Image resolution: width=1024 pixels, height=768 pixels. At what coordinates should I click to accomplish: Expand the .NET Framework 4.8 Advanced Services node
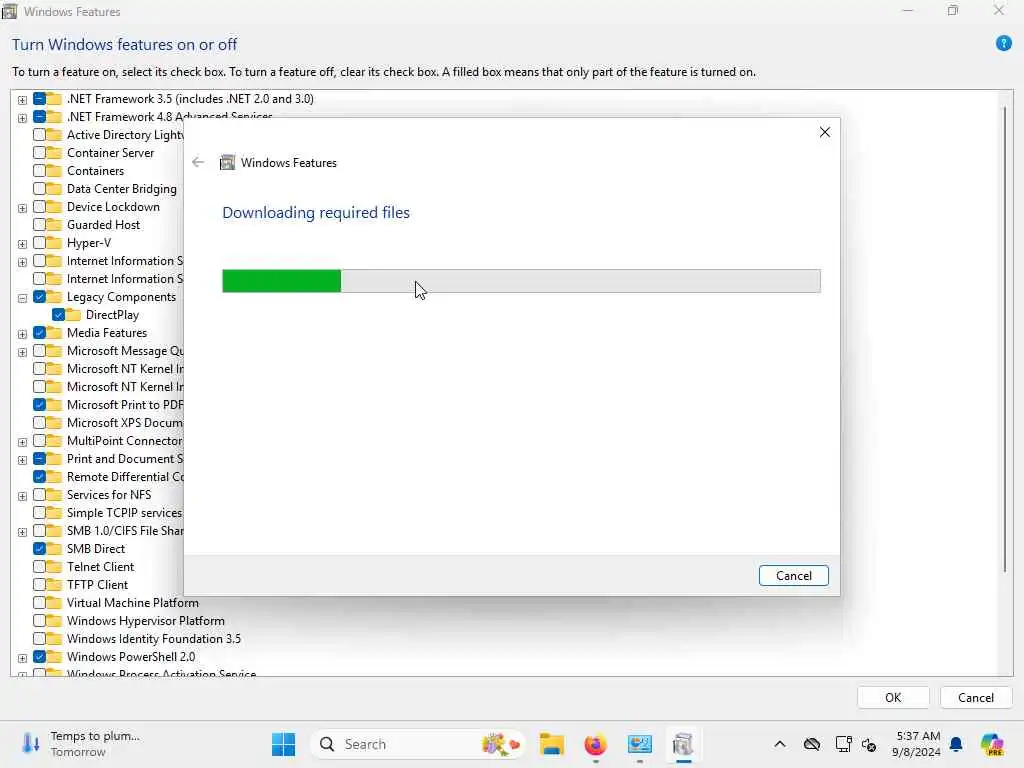click(x=22, y=118)
